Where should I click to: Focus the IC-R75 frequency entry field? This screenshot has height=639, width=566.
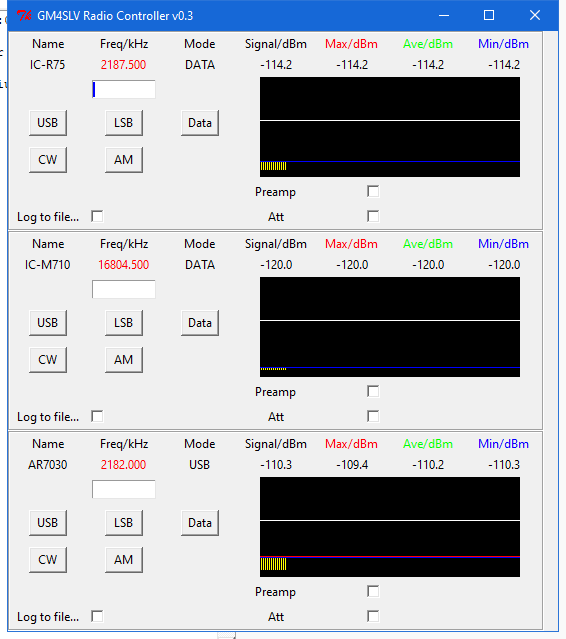tap(124, 89)
